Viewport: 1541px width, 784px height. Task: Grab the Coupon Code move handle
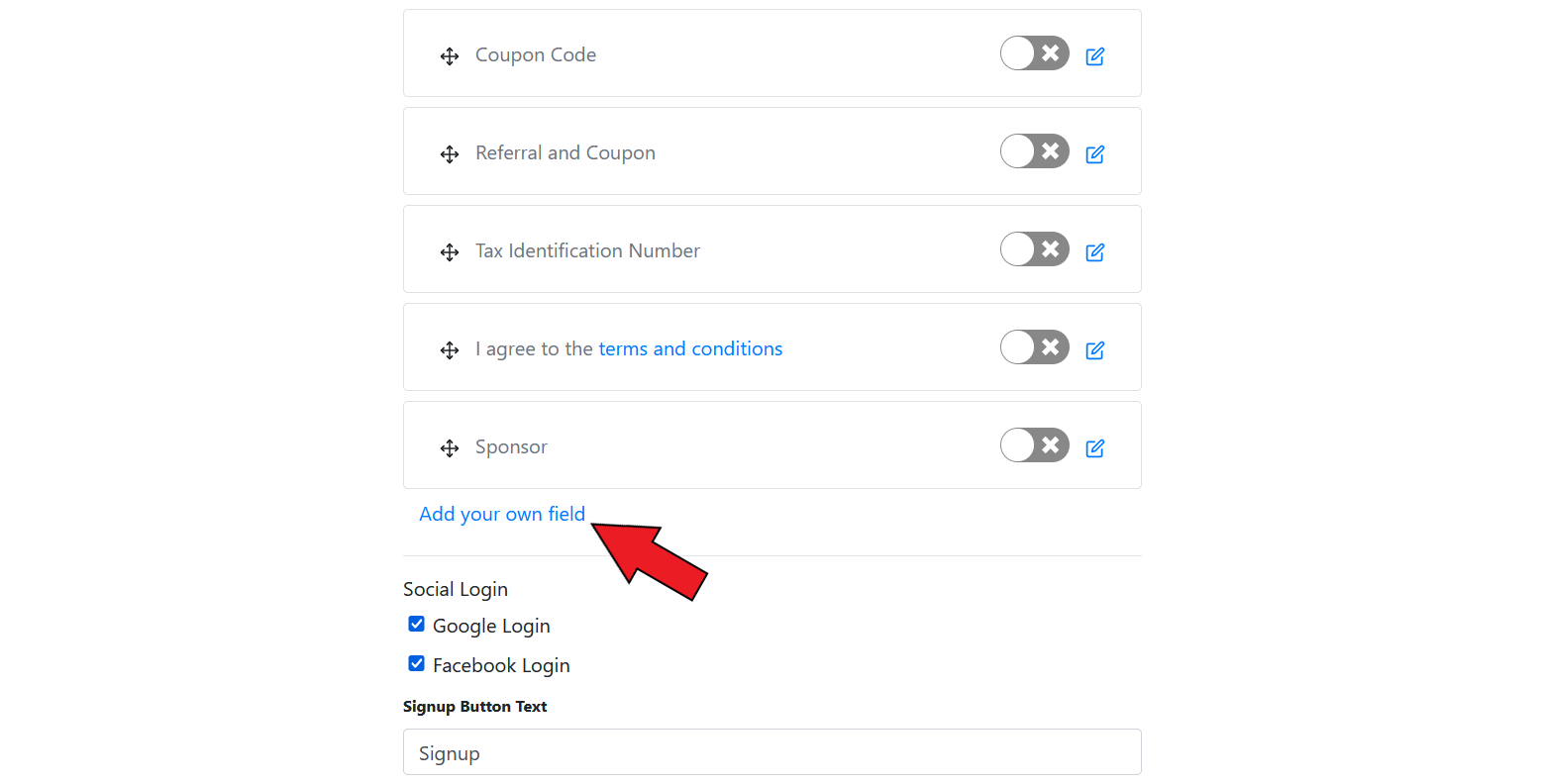(450, 56)
